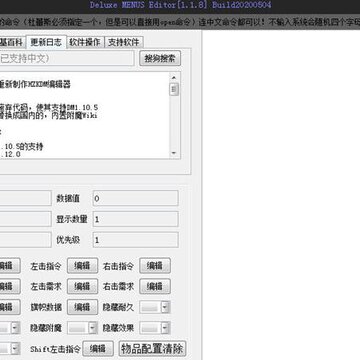Click the changelog scrollbar thumb
The height and width of the screenshot is (360, 360).
point(174,89)
